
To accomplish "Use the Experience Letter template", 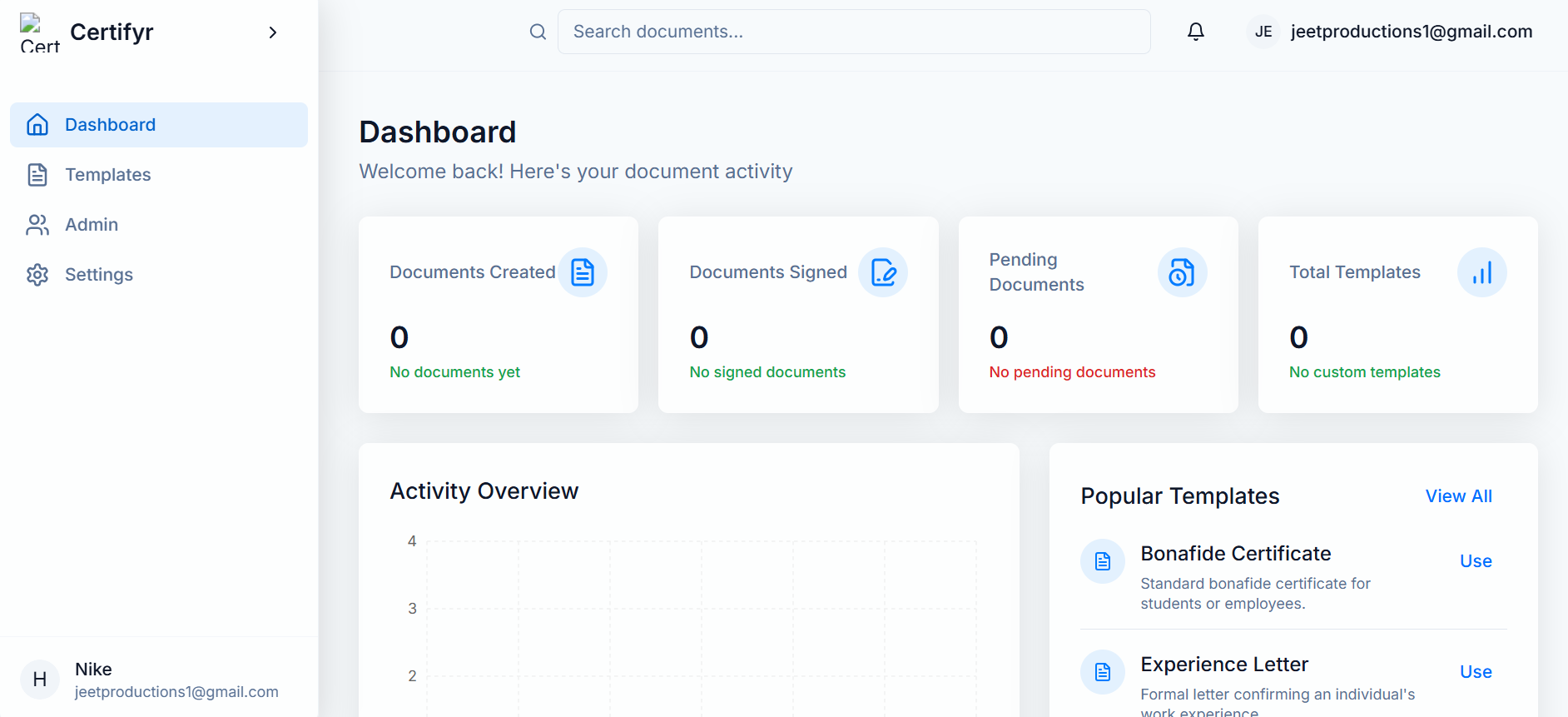I will [x=1476, y=672].
